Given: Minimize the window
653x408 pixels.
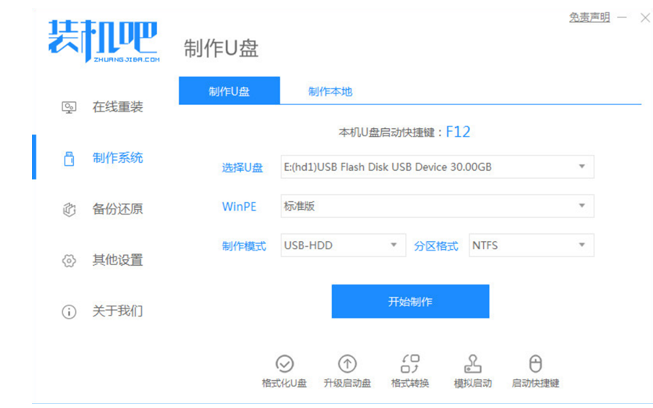Looking at the screenshot, I should click(622, 17).
